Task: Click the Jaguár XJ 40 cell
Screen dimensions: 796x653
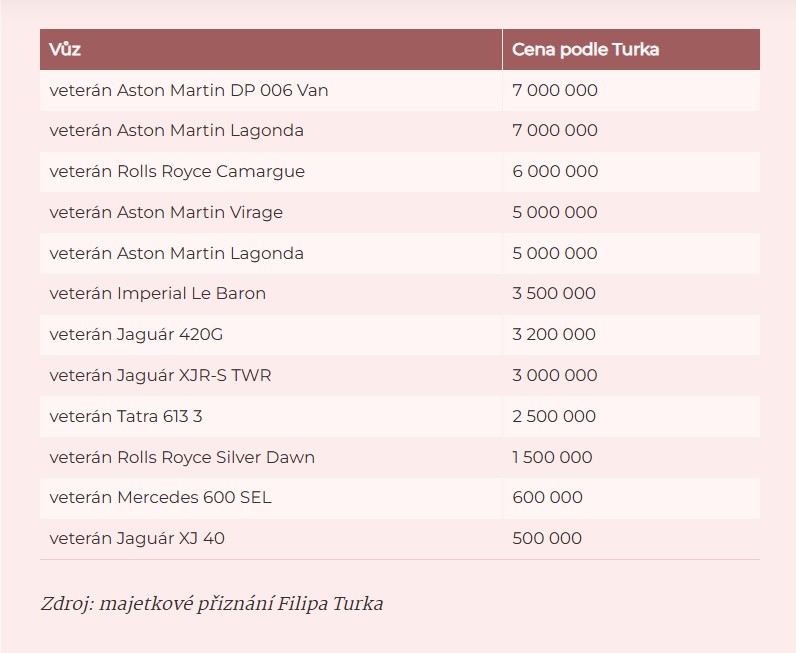Action: (137, 538)
